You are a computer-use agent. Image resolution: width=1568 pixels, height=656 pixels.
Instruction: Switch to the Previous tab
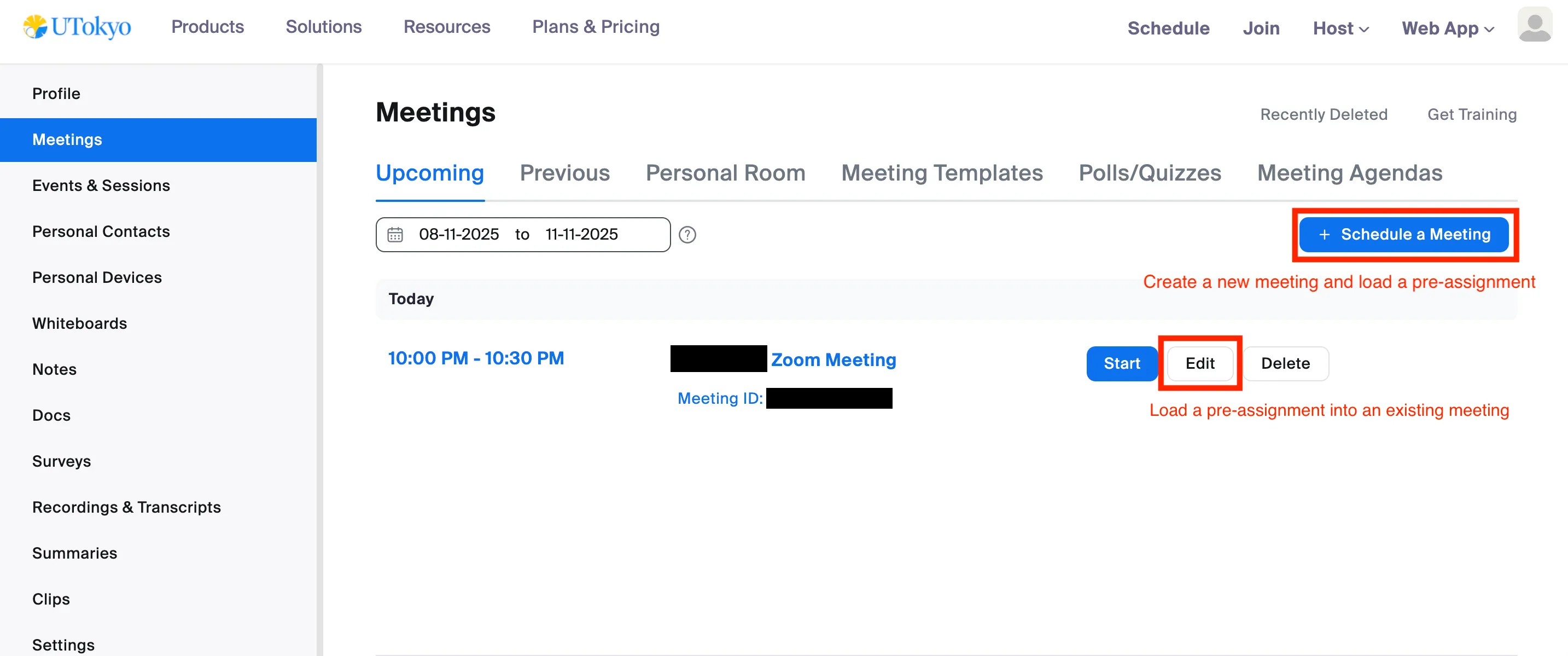564,173
